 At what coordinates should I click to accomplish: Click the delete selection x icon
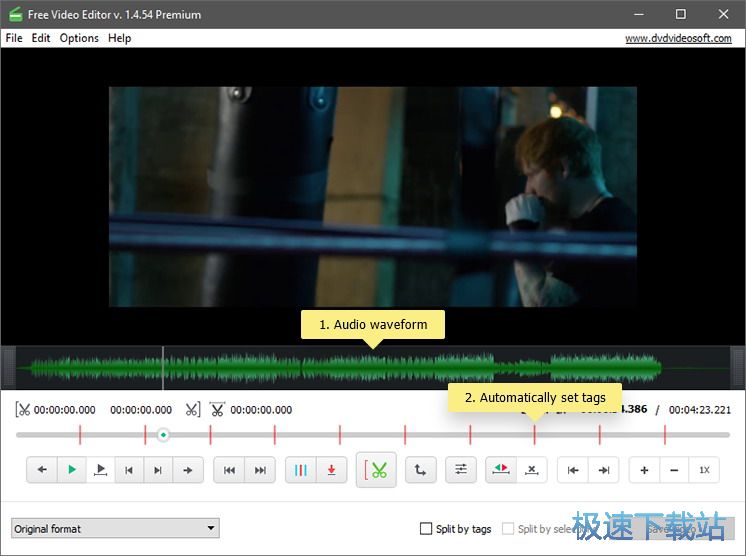(531, 470)
